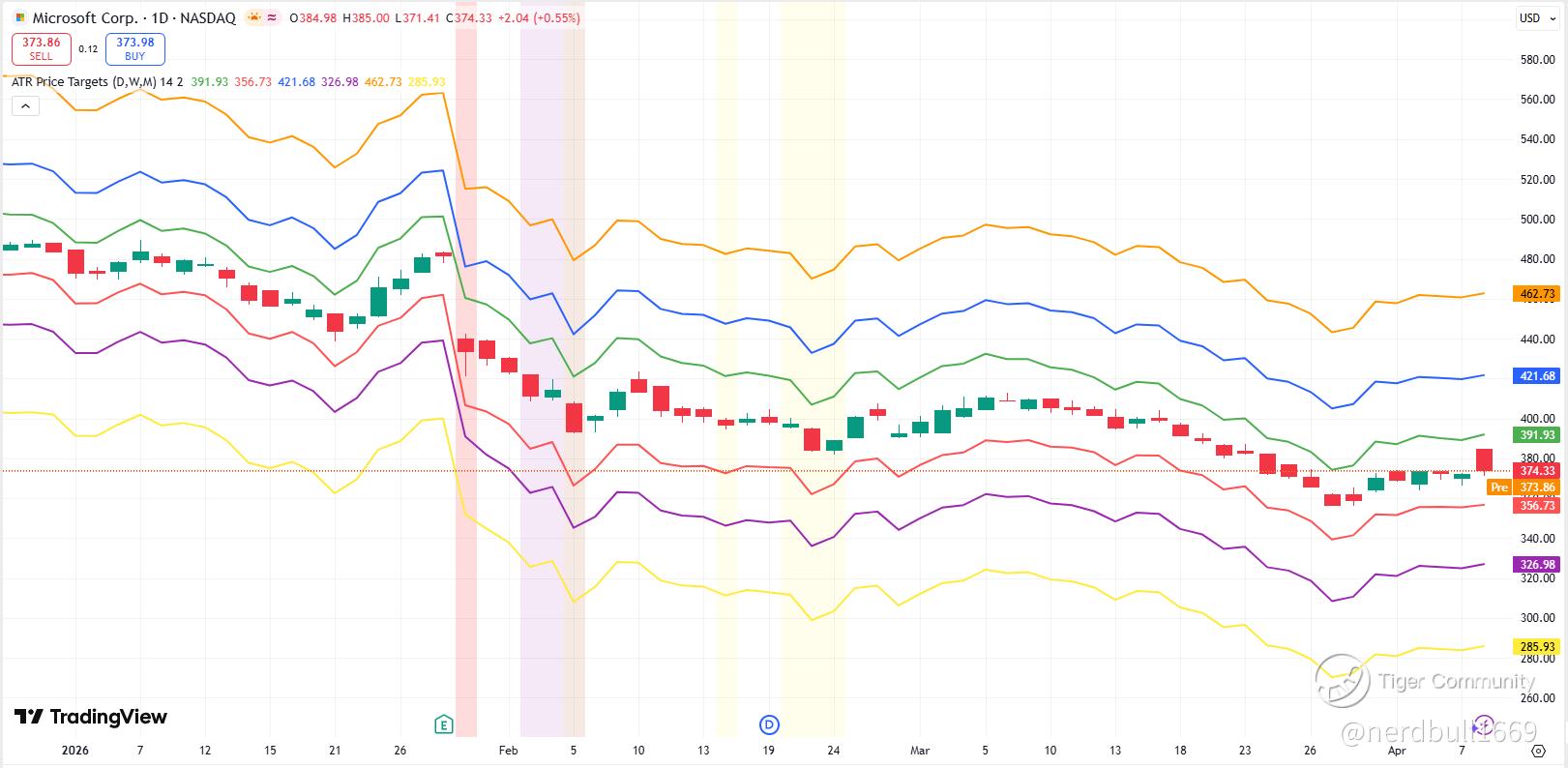
Task: Click the 520.00 price axis tick
Action: point(1537,180)
